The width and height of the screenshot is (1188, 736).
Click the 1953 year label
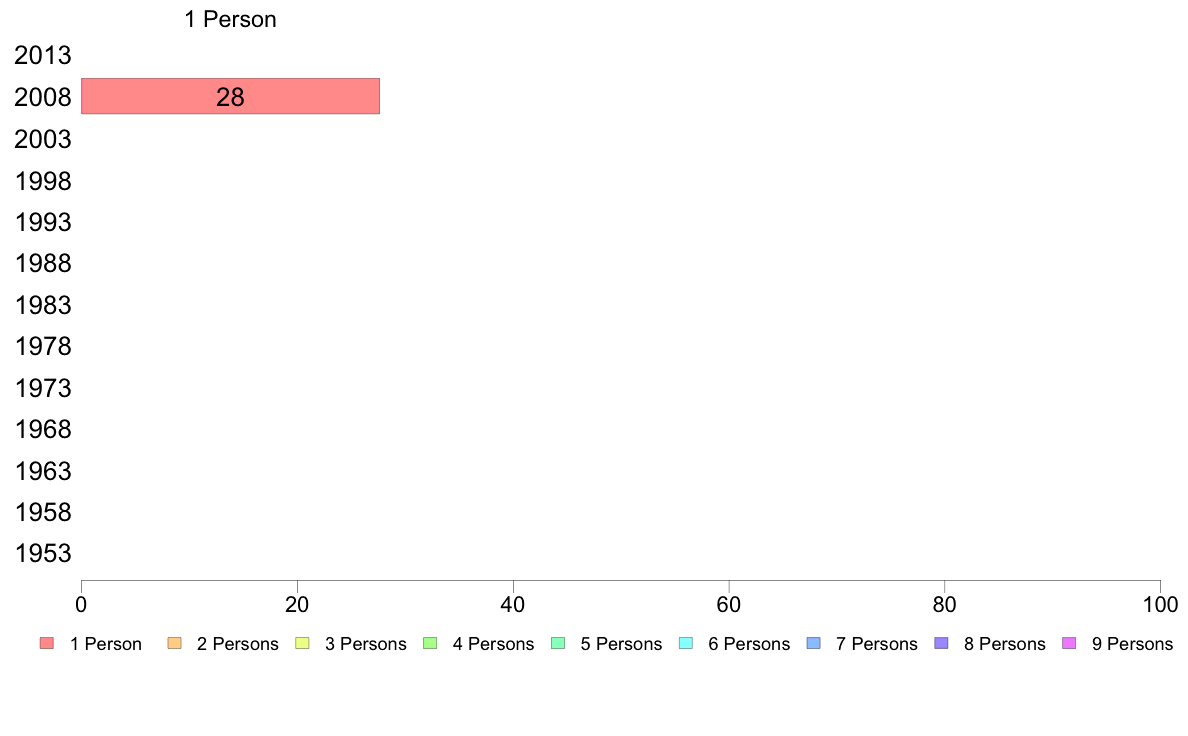pos(42,553)
